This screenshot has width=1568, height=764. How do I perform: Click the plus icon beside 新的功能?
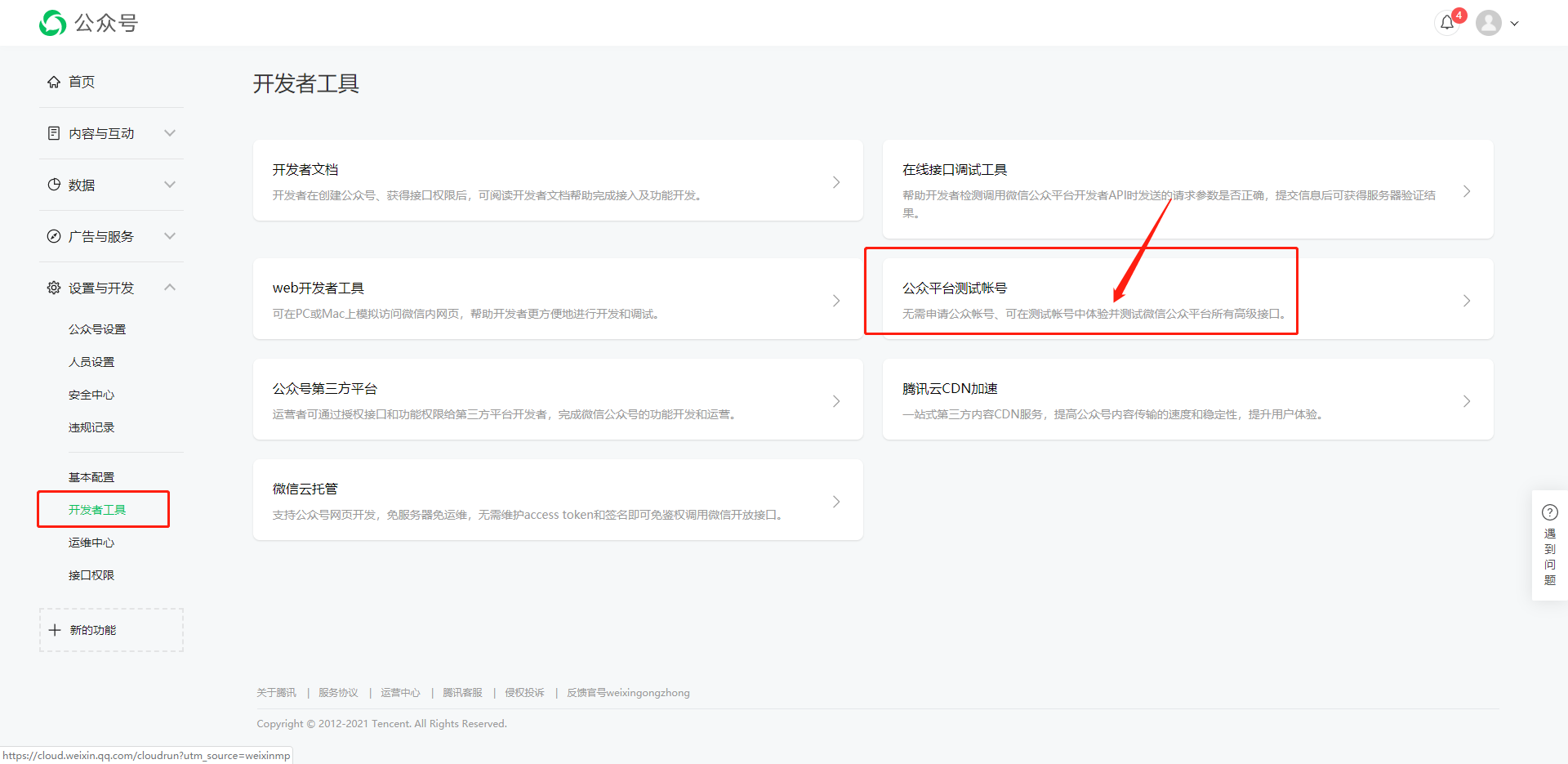pos(55,630)
